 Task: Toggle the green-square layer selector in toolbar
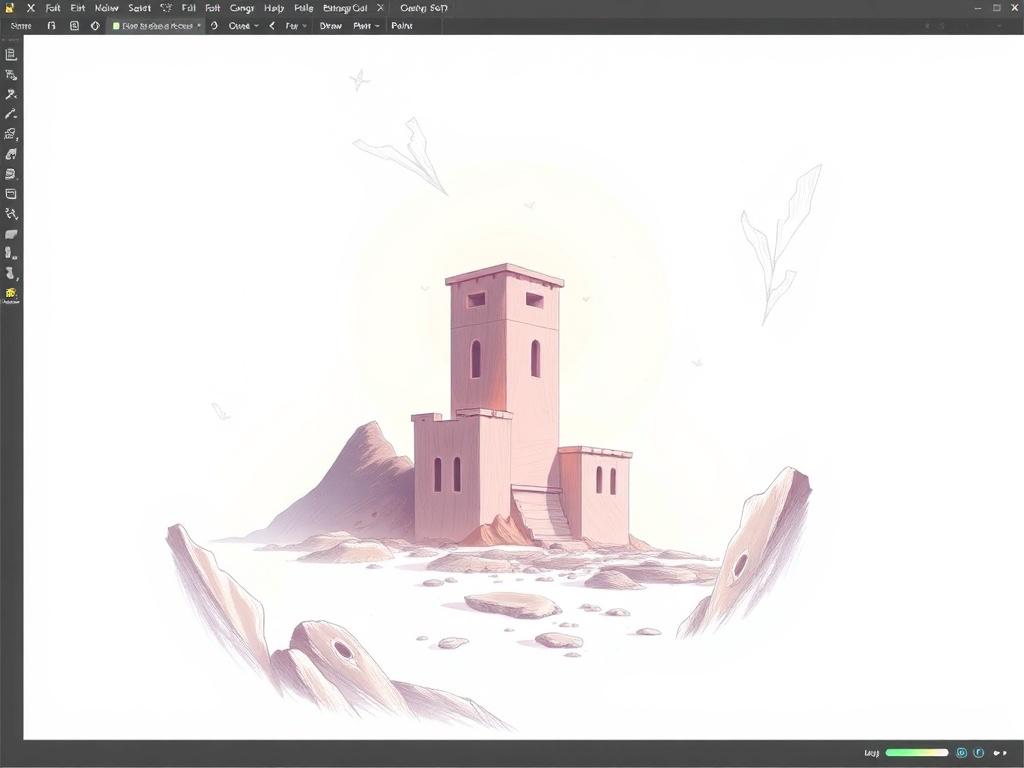157,26
